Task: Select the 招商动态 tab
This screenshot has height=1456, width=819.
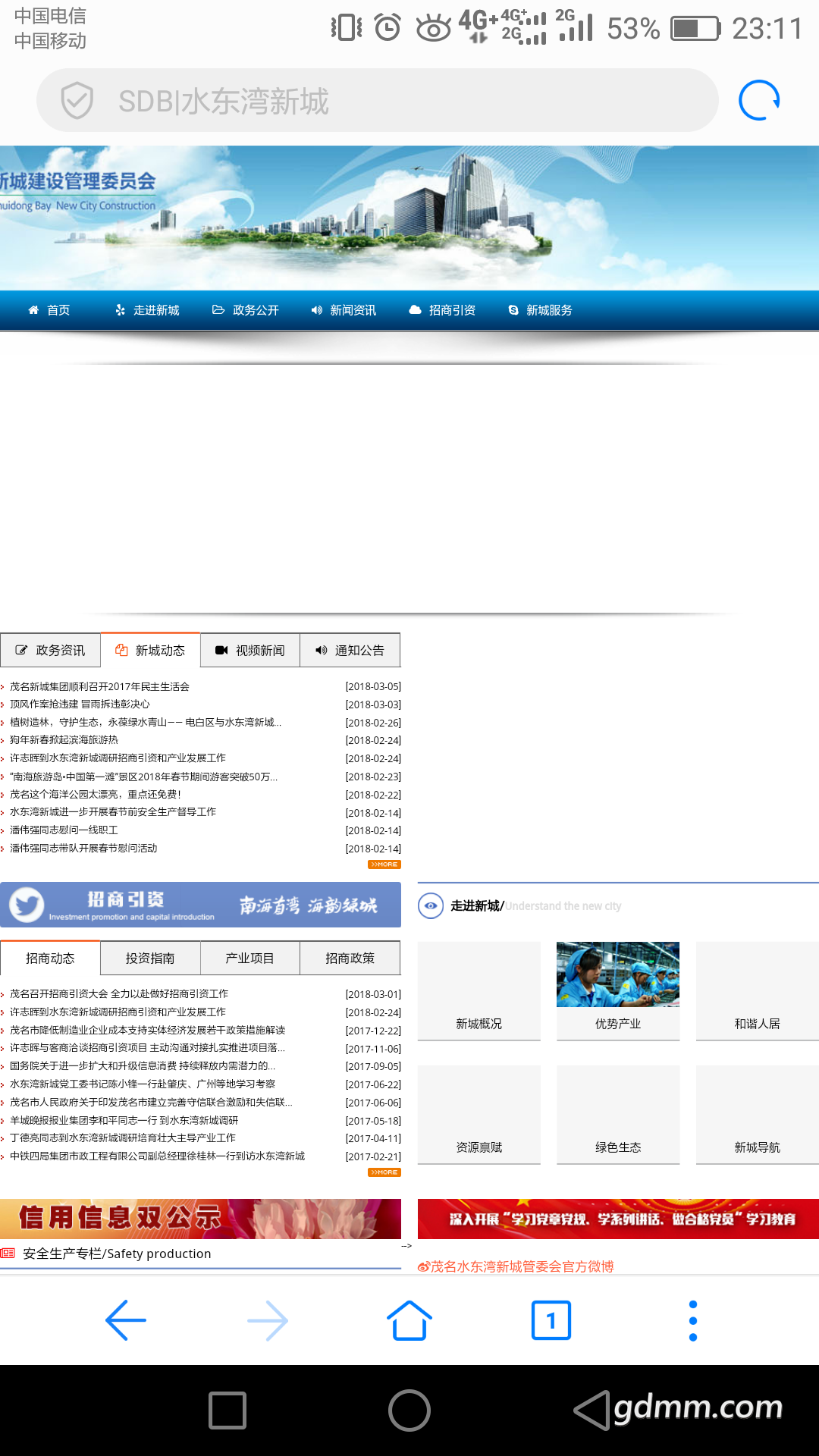Action: (50, 958)
